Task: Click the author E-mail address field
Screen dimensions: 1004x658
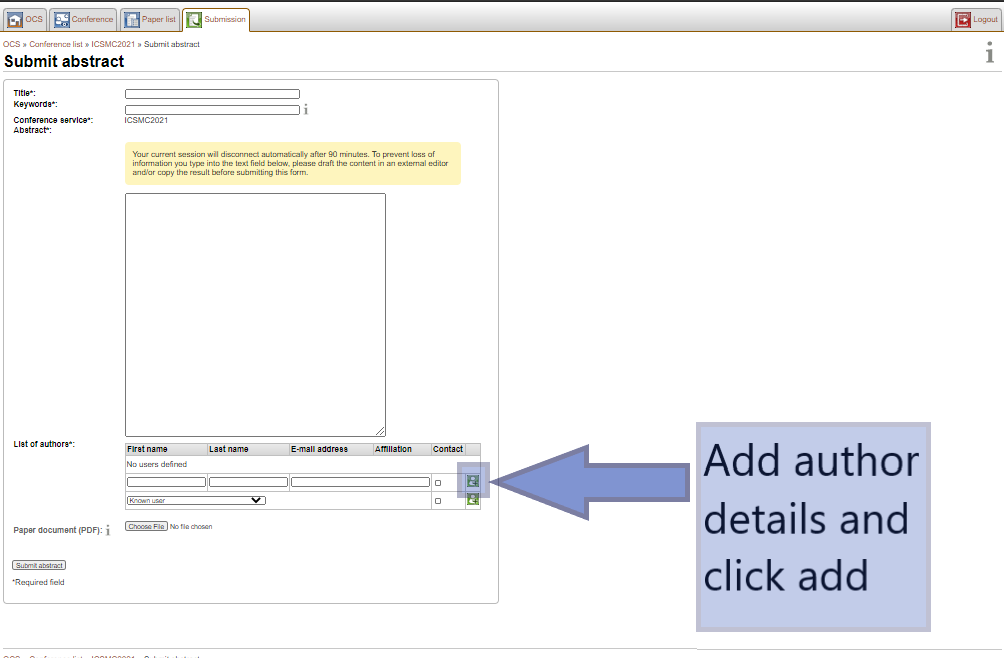Action: (x=360, y=482)
